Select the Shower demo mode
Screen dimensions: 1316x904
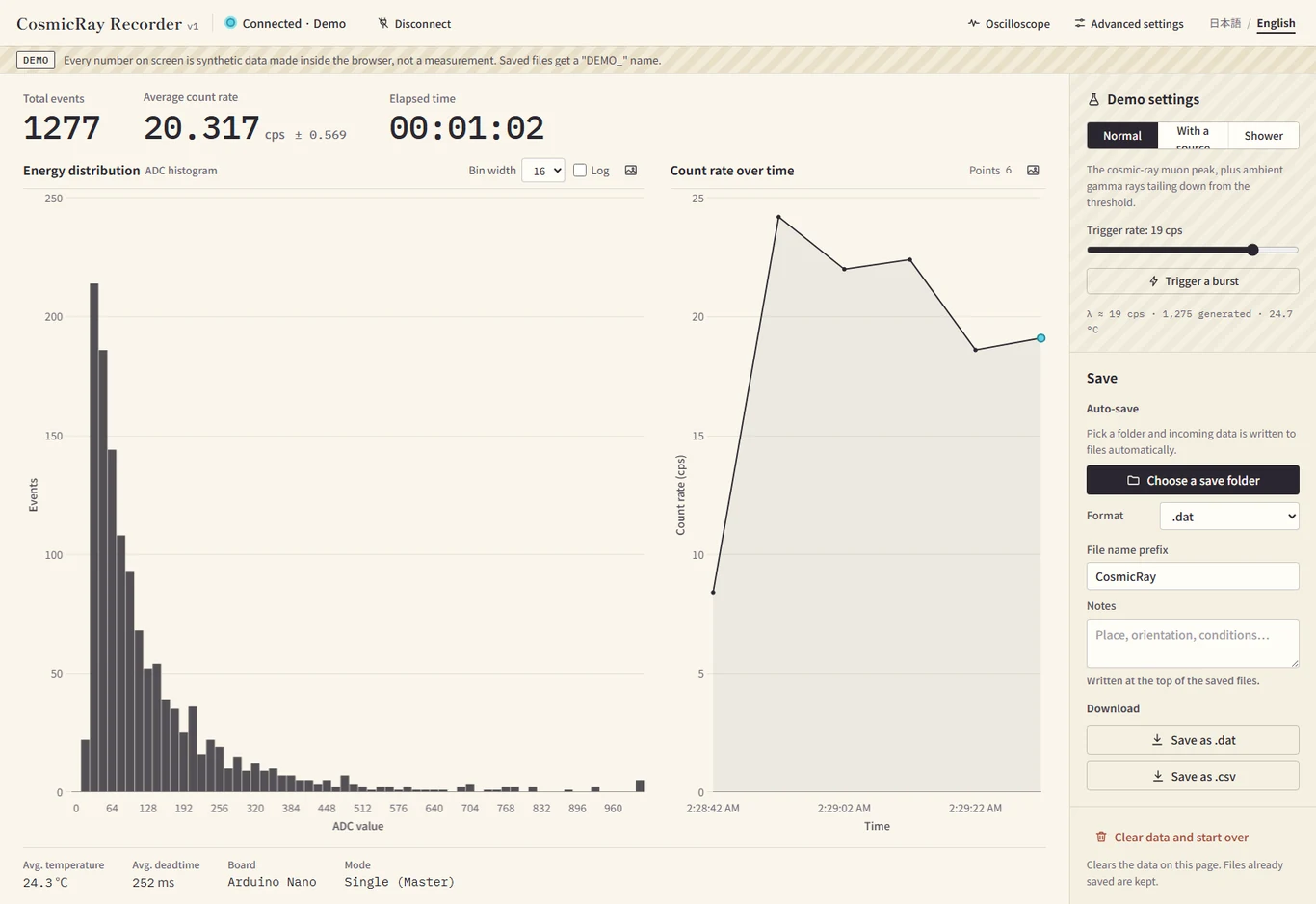1263,136
